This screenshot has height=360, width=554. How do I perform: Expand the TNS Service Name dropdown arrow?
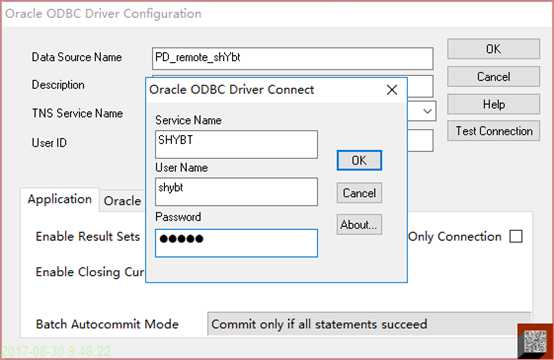[428, 111]
